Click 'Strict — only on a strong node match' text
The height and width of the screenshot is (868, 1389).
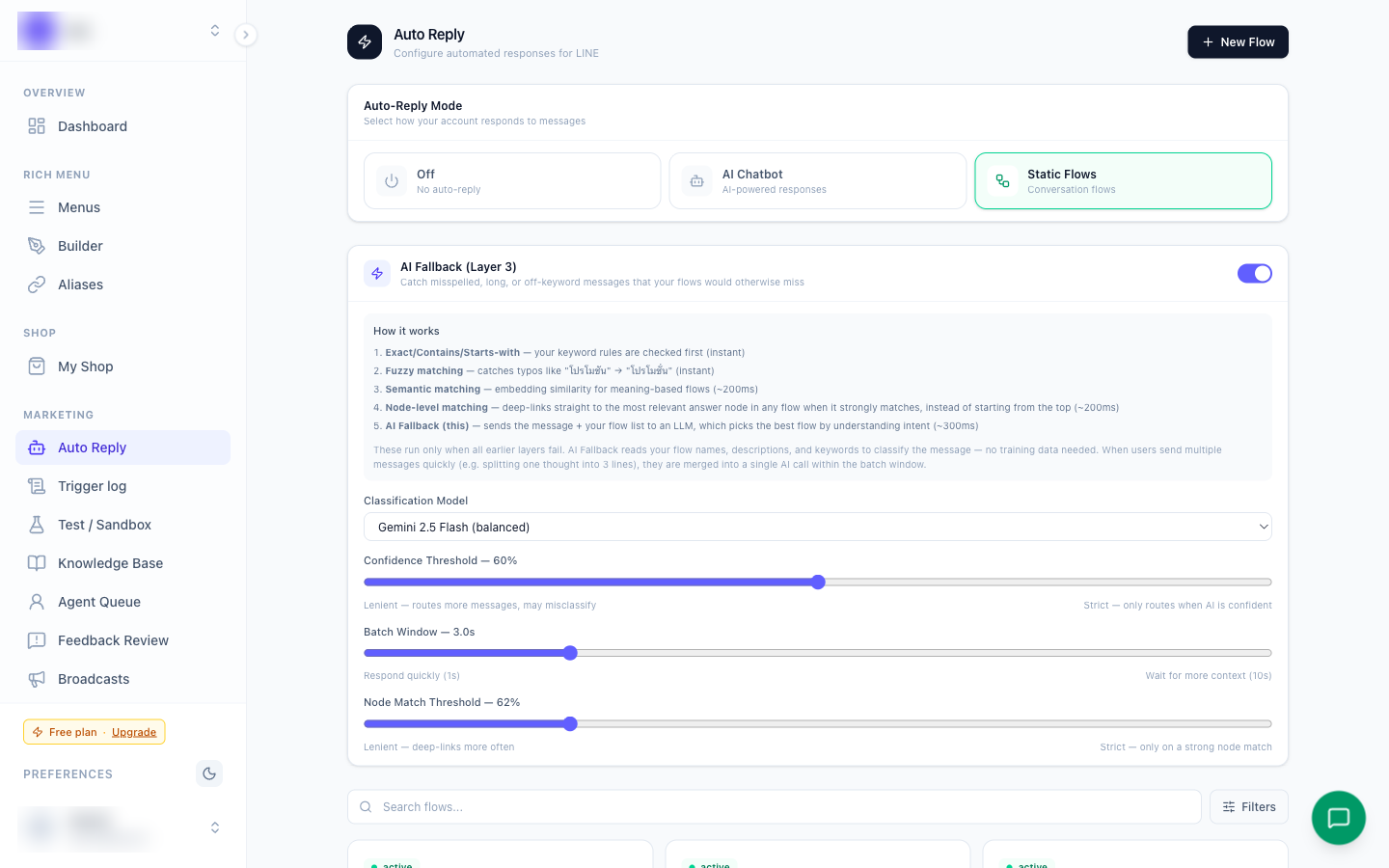tap(1185, 747)
